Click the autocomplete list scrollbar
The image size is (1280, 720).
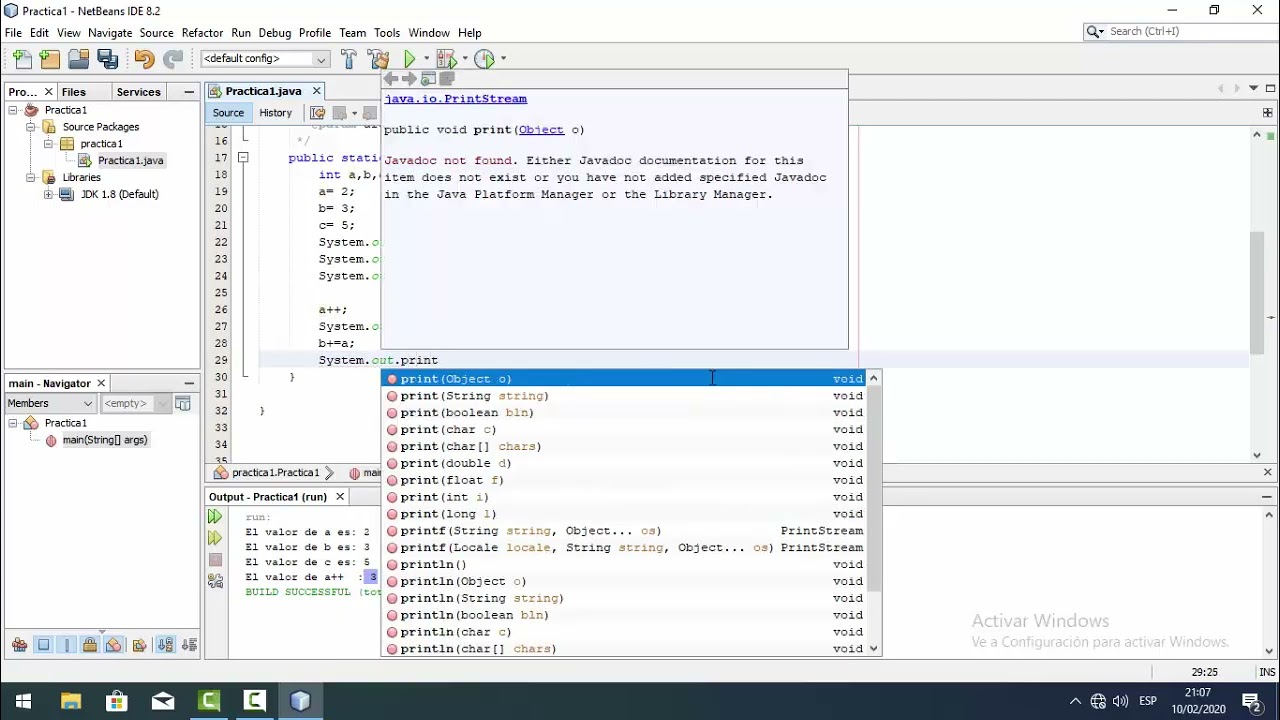pos(874,490)
